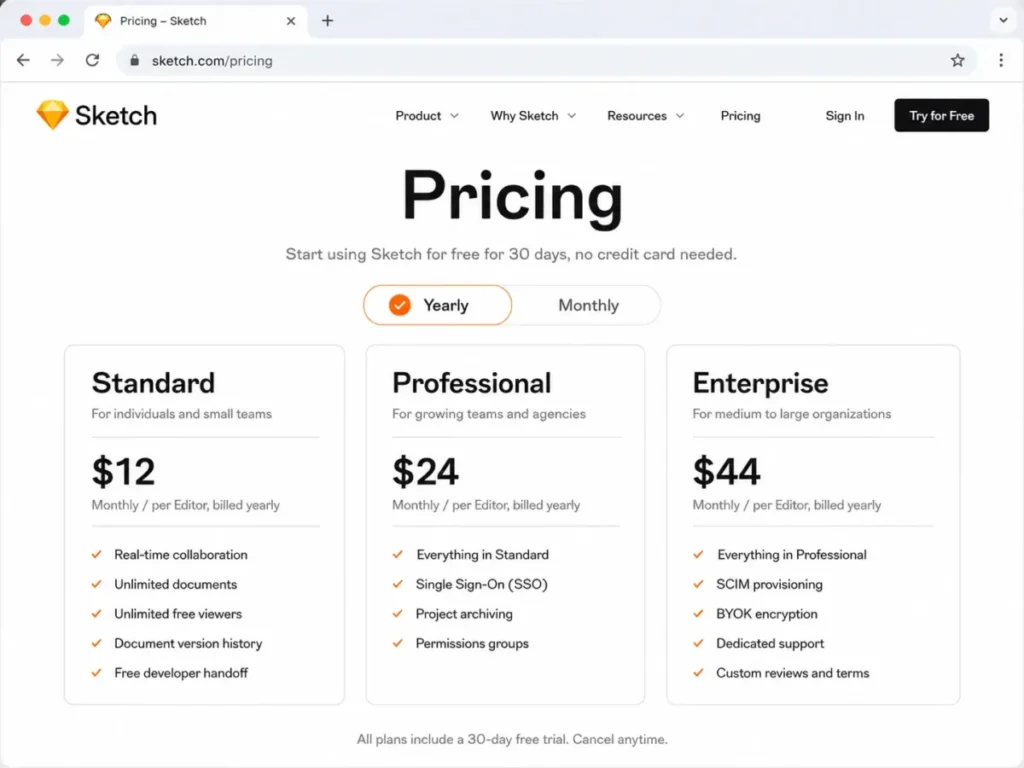Click 'All plans include a 30-day free trial' note
Viewport: 1024px width, 768px height.
[512, 739]
